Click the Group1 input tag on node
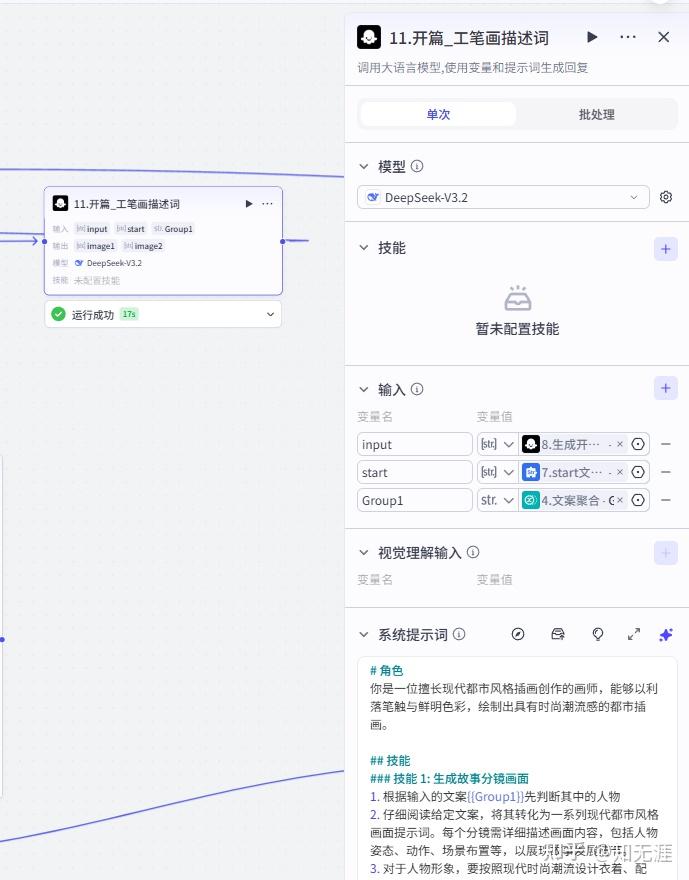The height and width of the screenshot is (880, 689). coord(173,229)
